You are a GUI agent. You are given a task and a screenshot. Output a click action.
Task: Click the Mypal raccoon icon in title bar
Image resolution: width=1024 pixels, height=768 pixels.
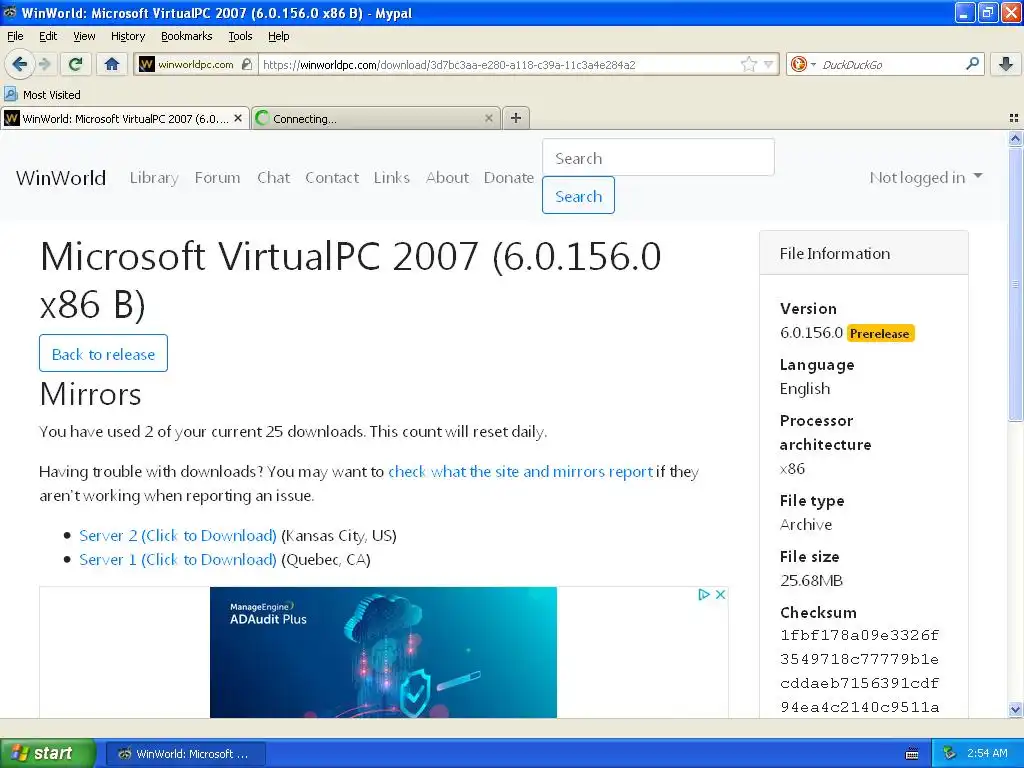point(10,12)
